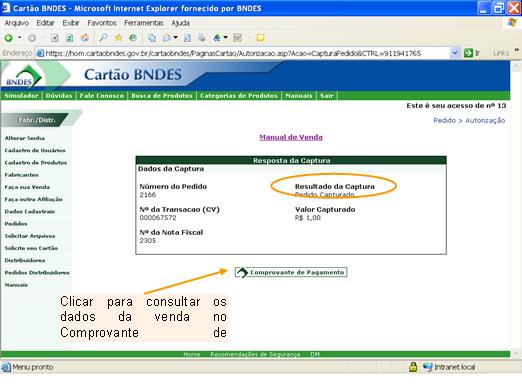The image size is (522, 391).
Task: Click the BNDES logo in header
Action: [23, 76]
